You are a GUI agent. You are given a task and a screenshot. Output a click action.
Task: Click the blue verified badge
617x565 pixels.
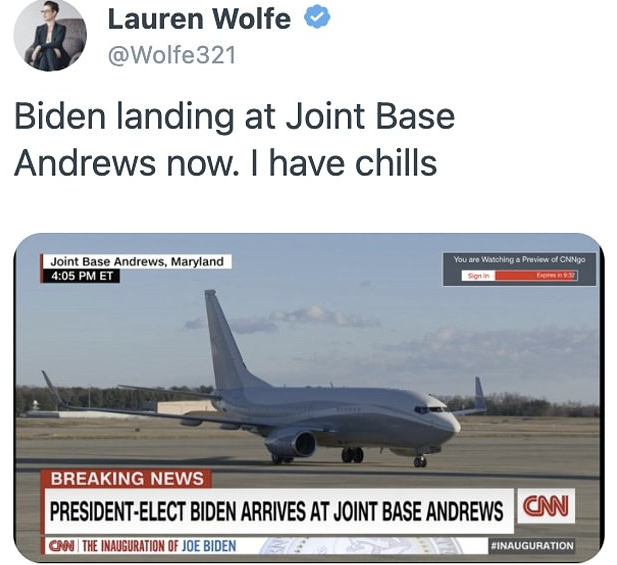[318, 18]
